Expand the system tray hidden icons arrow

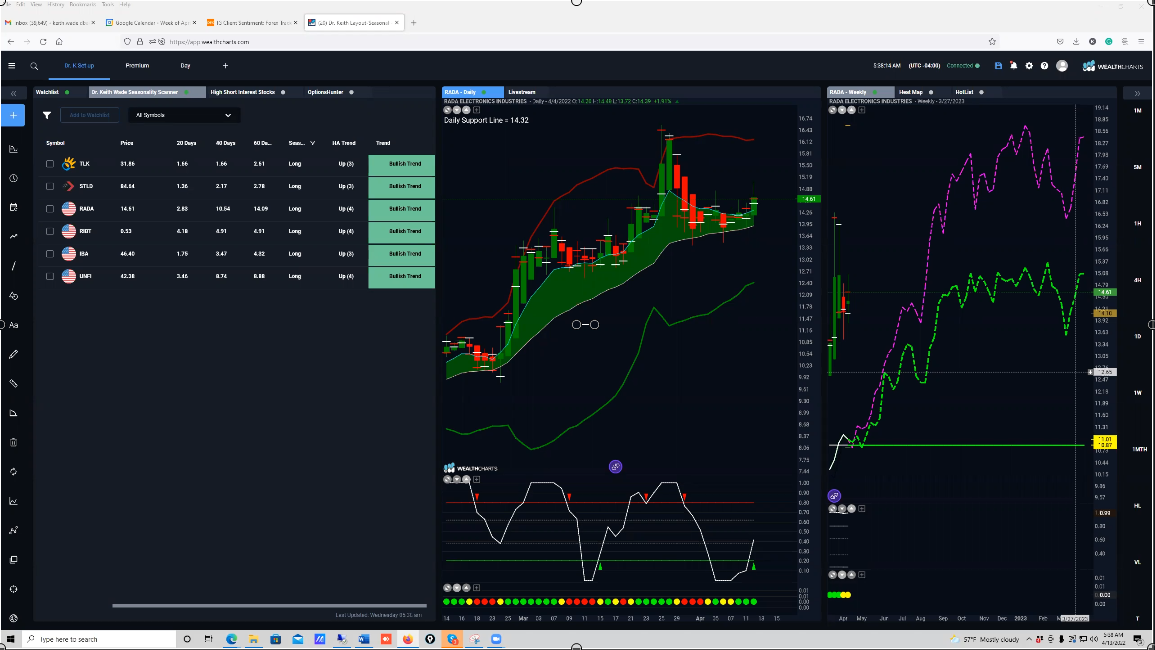click(1029, 639)
